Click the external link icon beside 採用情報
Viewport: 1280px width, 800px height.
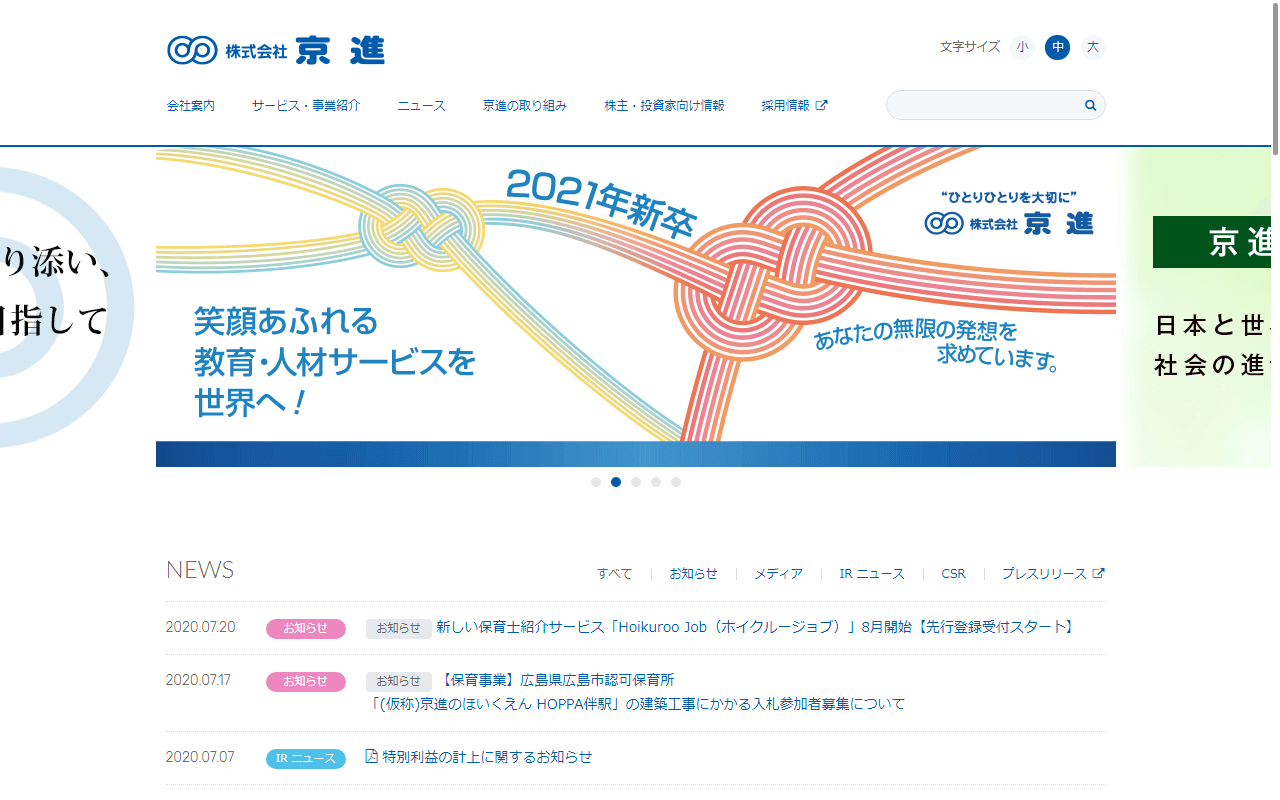[822, 105]
